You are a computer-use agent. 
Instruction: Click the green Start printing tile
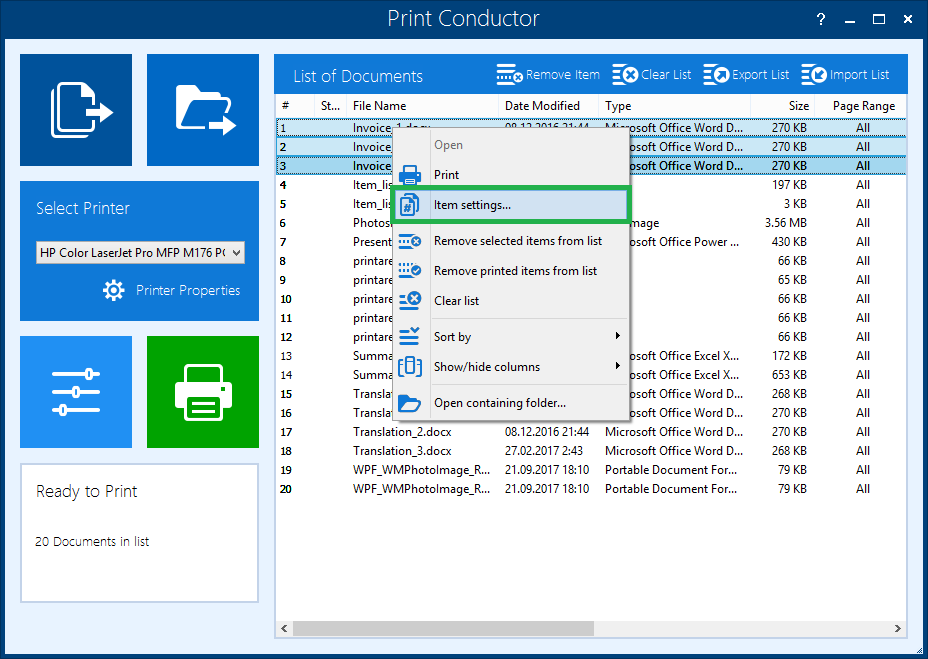[202, 392]
